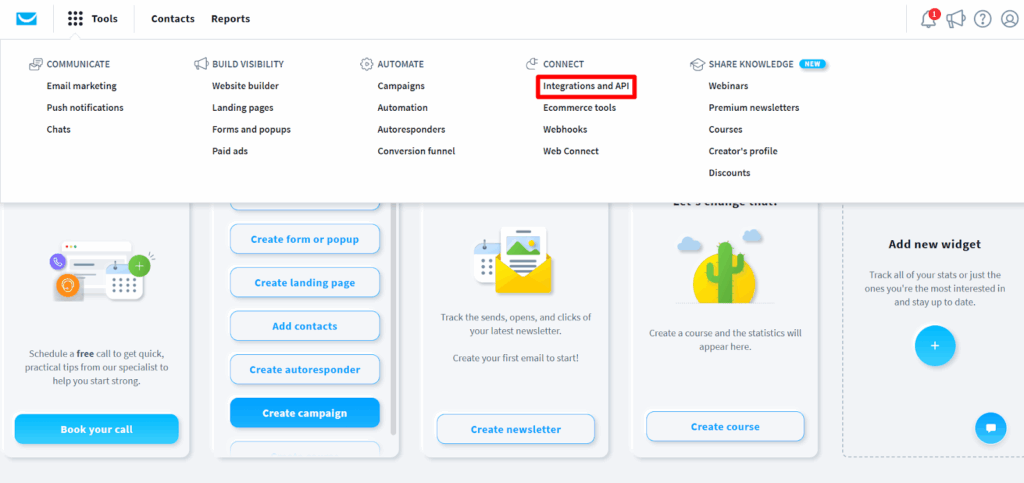Screen dimensions: 1024x483
Task: Select Email marketing
Action: [82, 86]
